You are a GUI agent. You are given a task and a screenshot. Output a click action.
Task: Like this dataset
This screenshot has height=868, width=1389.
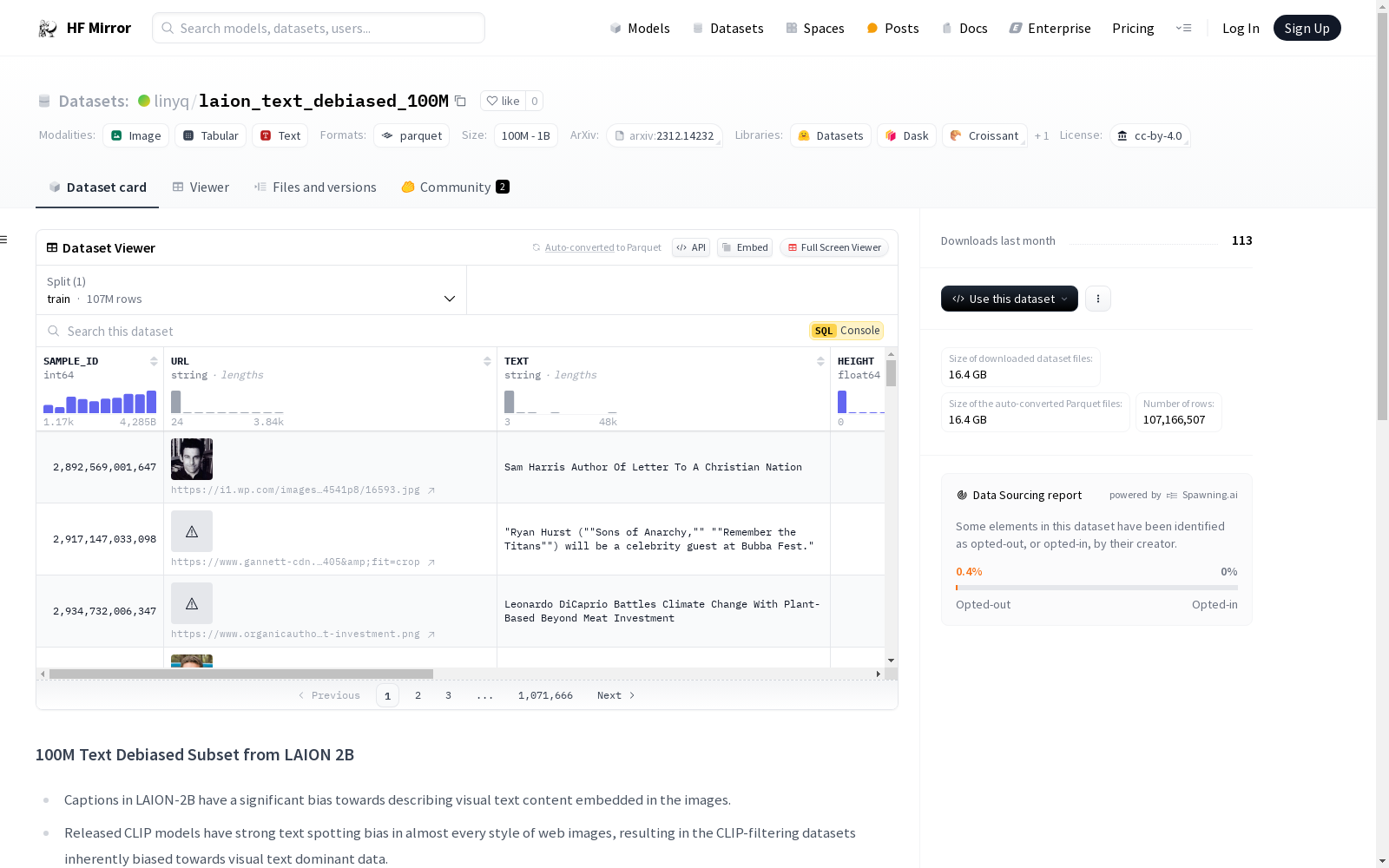click(x=503, y=102)
